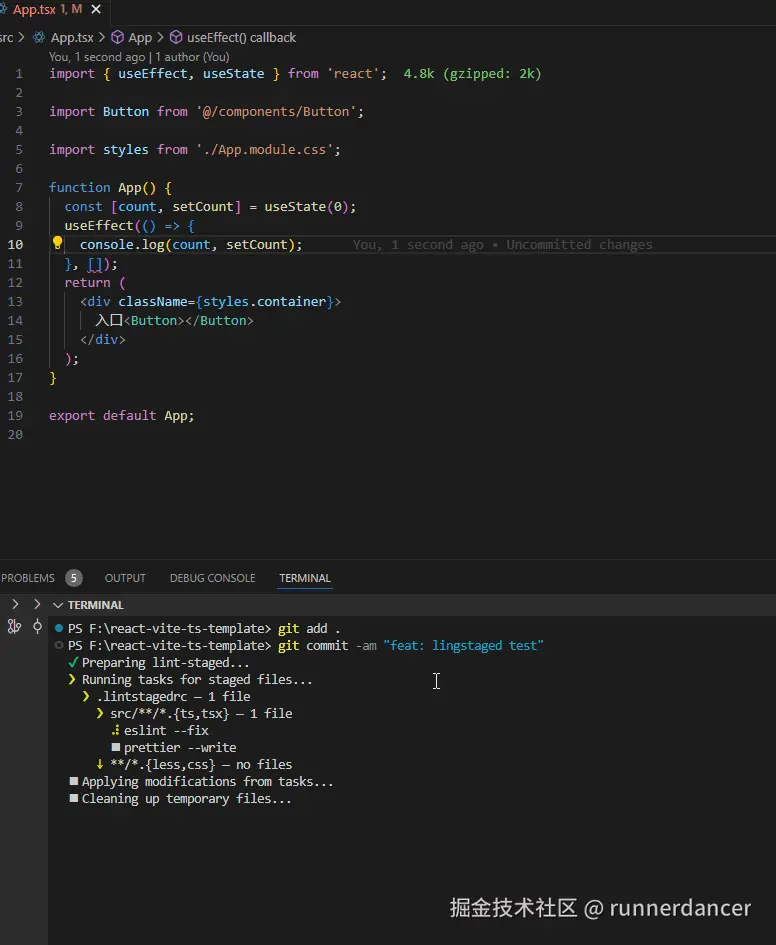Expand the second collapsed chevron left of TERMINAL

[x=37, y=604]
